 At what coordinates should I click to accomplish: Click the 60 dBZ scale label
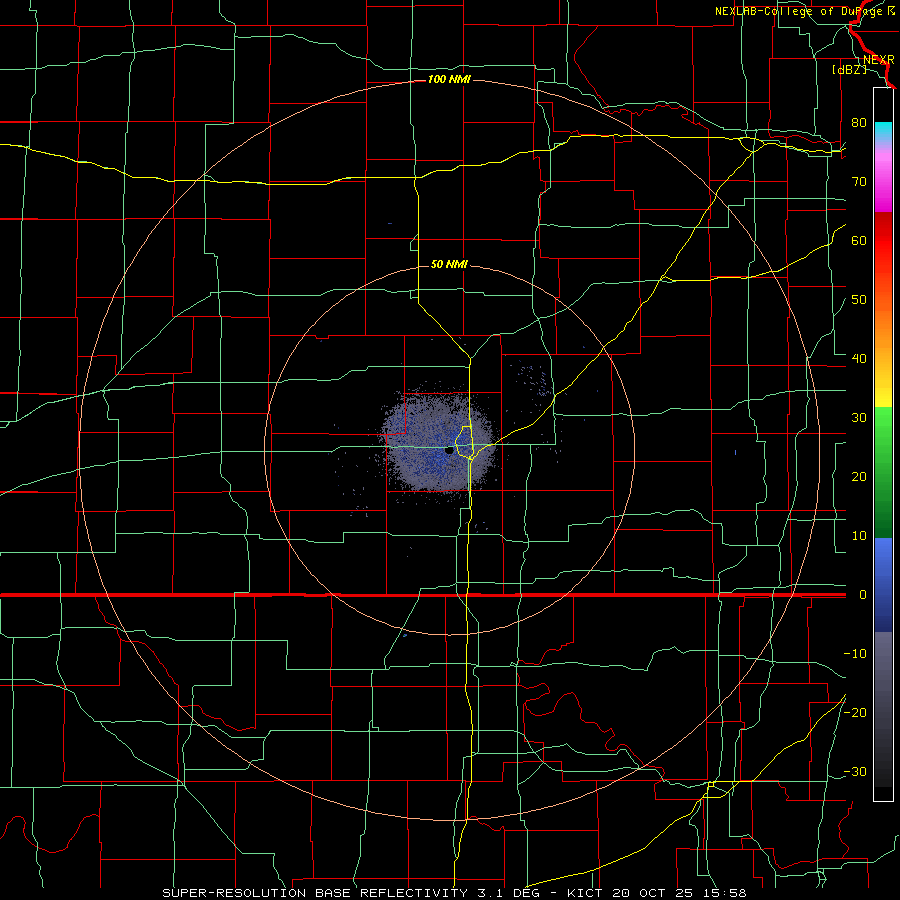pyautogui.click(x=859, y=240)
